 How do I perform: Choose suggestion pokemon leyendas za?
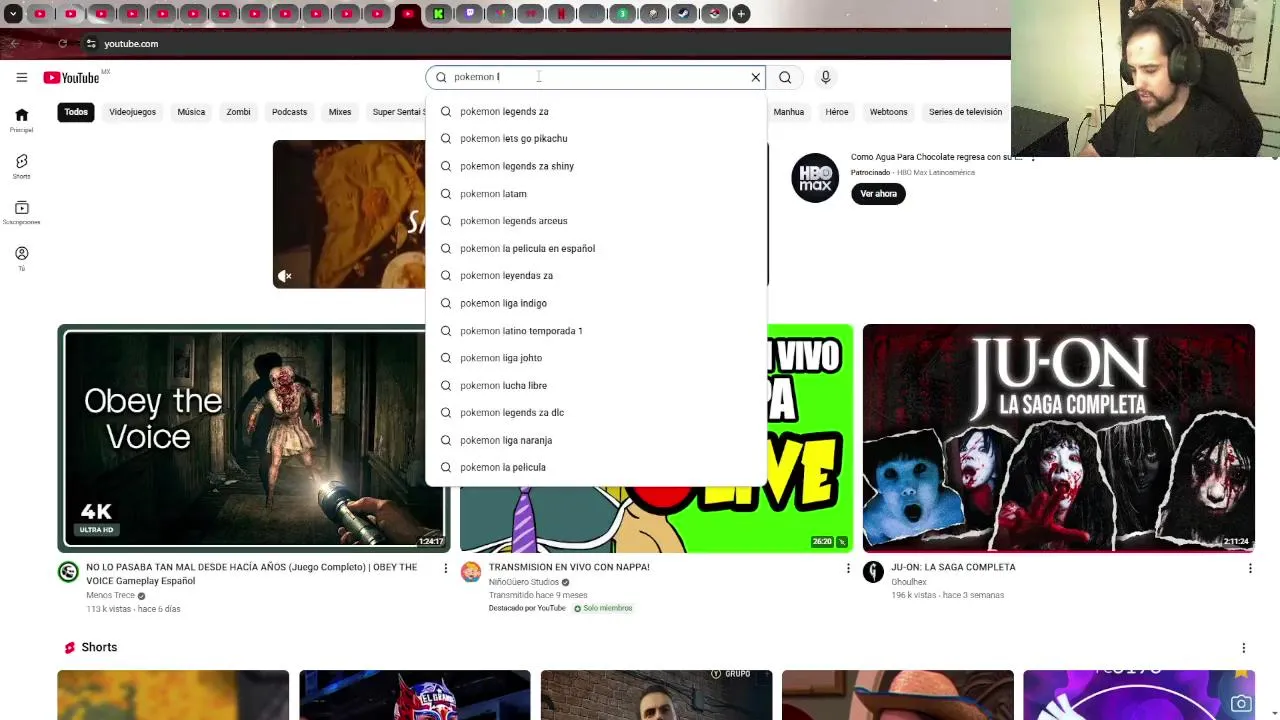tap(596, 276)
